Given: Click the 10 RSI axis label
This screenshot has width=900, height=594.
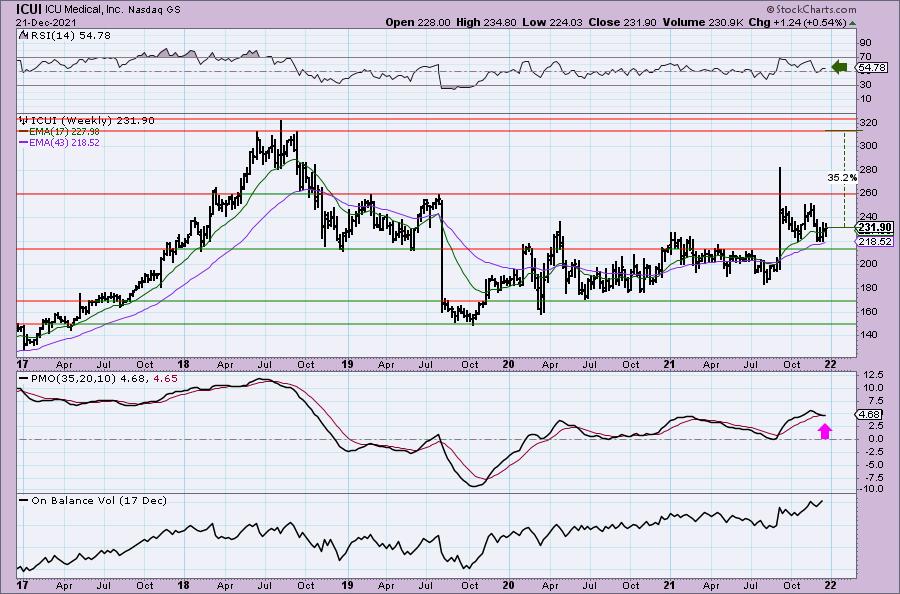Looking at the screenshot, I should (x=866, y=99).
